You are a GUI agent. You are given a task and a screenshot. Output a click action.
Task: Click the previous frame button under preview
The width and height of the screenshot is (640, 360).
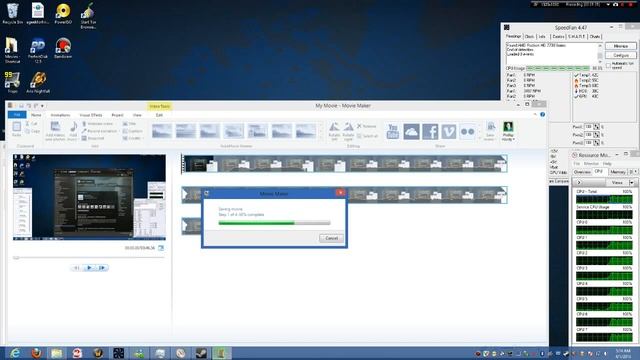click(76, 268)
